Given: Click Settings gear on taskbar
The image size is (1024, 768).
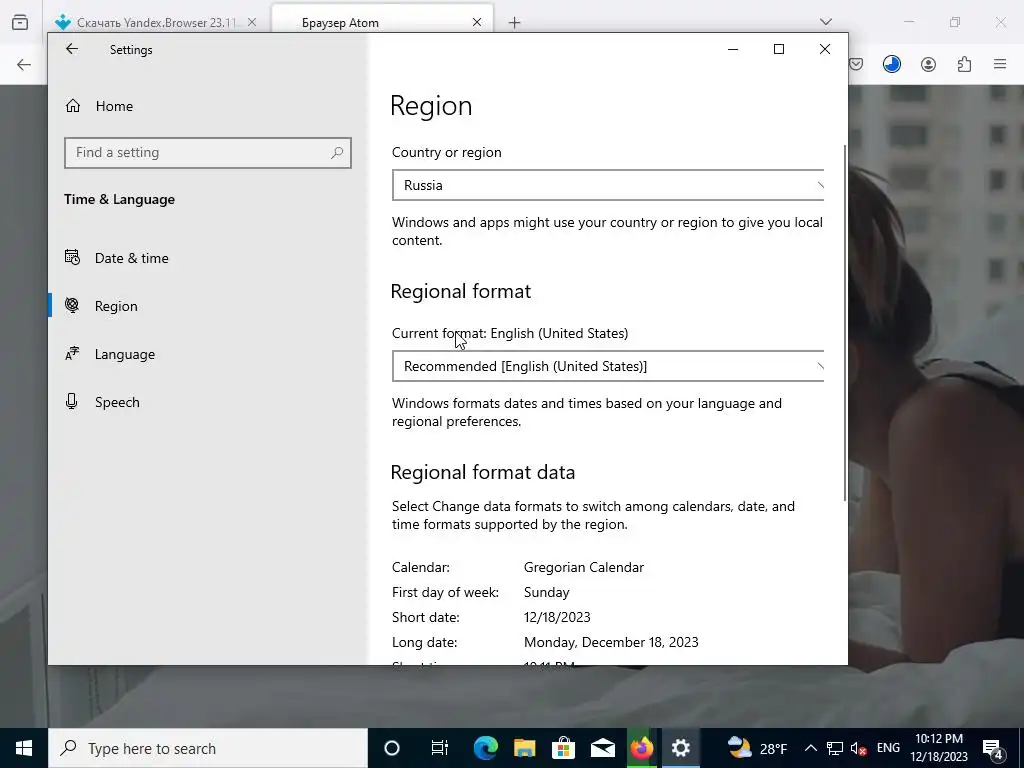Looking at the screenshot, I should click(x=680, y=748).
